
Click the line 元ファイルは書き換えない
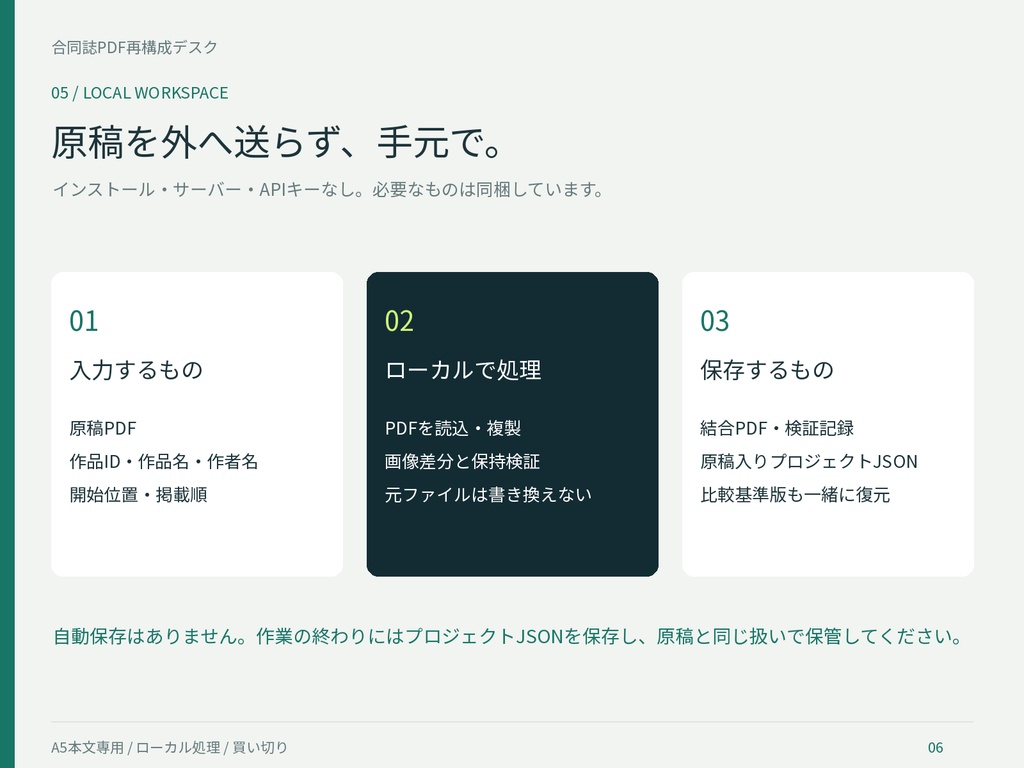point(488,494)
